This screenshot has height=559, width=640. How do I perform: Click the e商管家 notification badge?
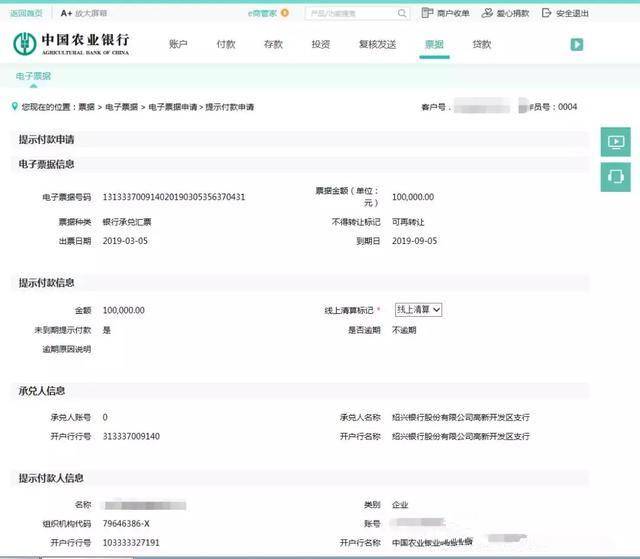(x=285, y=13)
